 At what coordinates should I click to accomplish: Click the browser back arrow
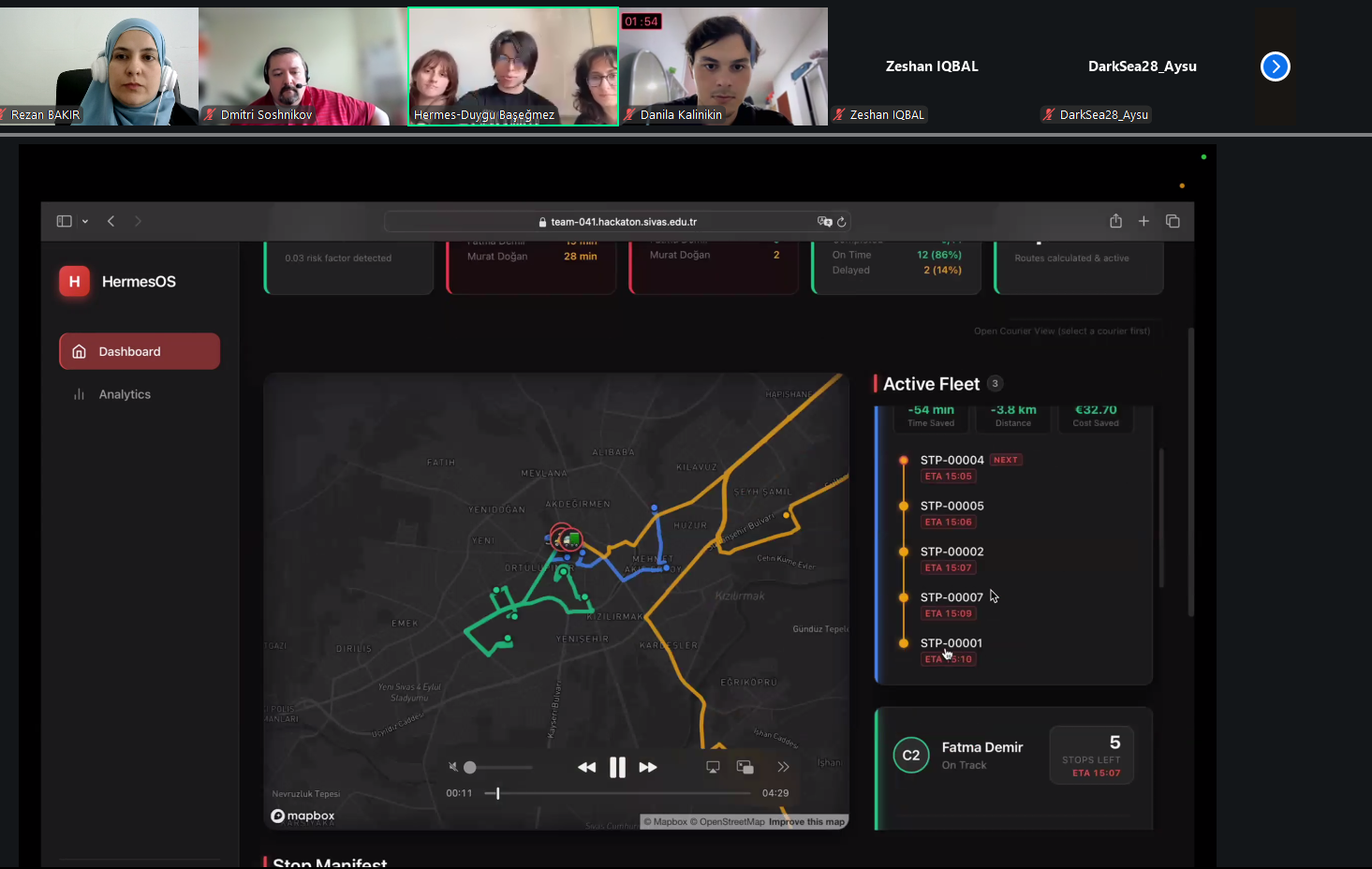click(x=111, y=221)
